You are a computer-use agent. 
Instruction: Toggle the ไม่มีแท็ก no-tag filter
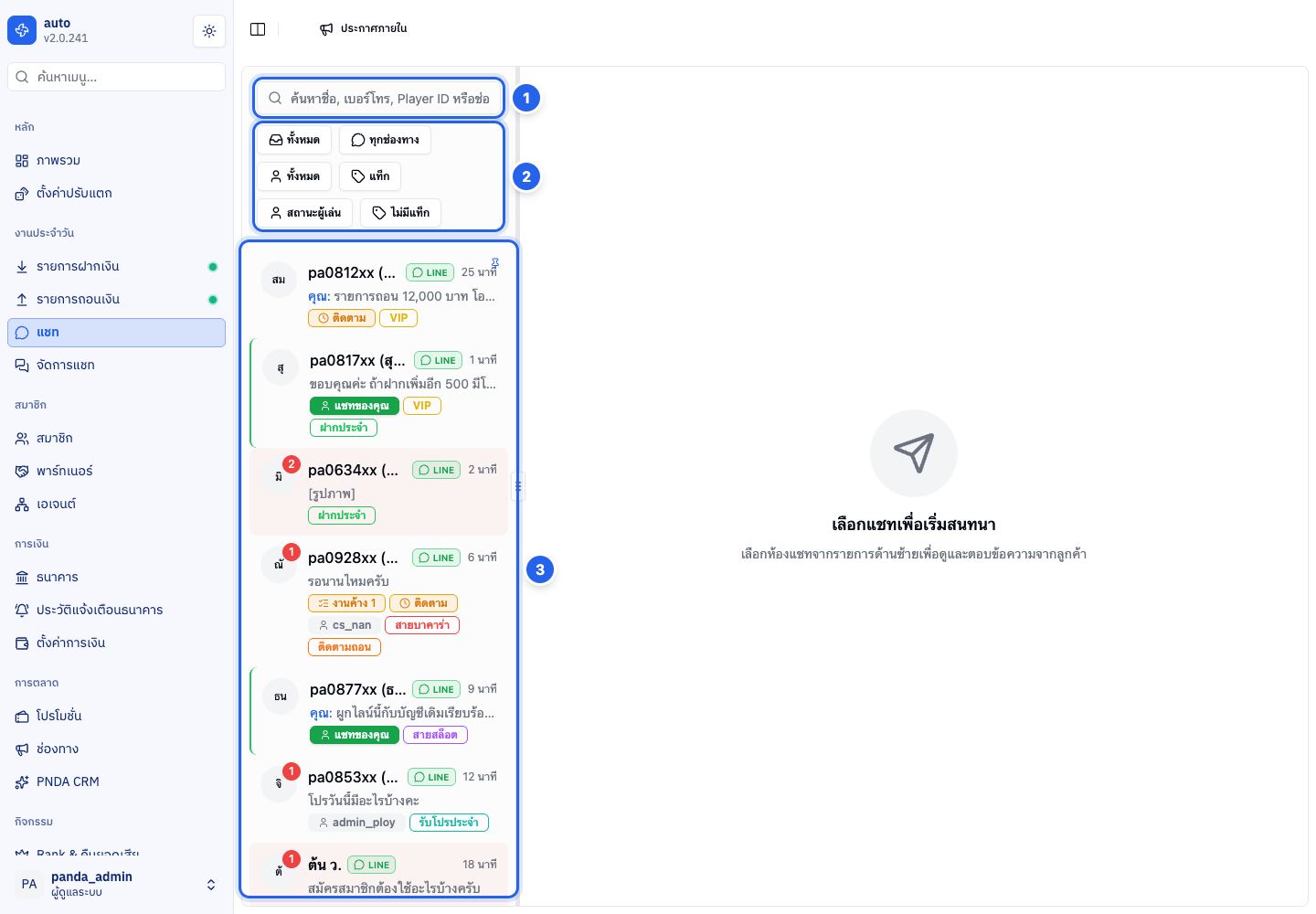400,213
